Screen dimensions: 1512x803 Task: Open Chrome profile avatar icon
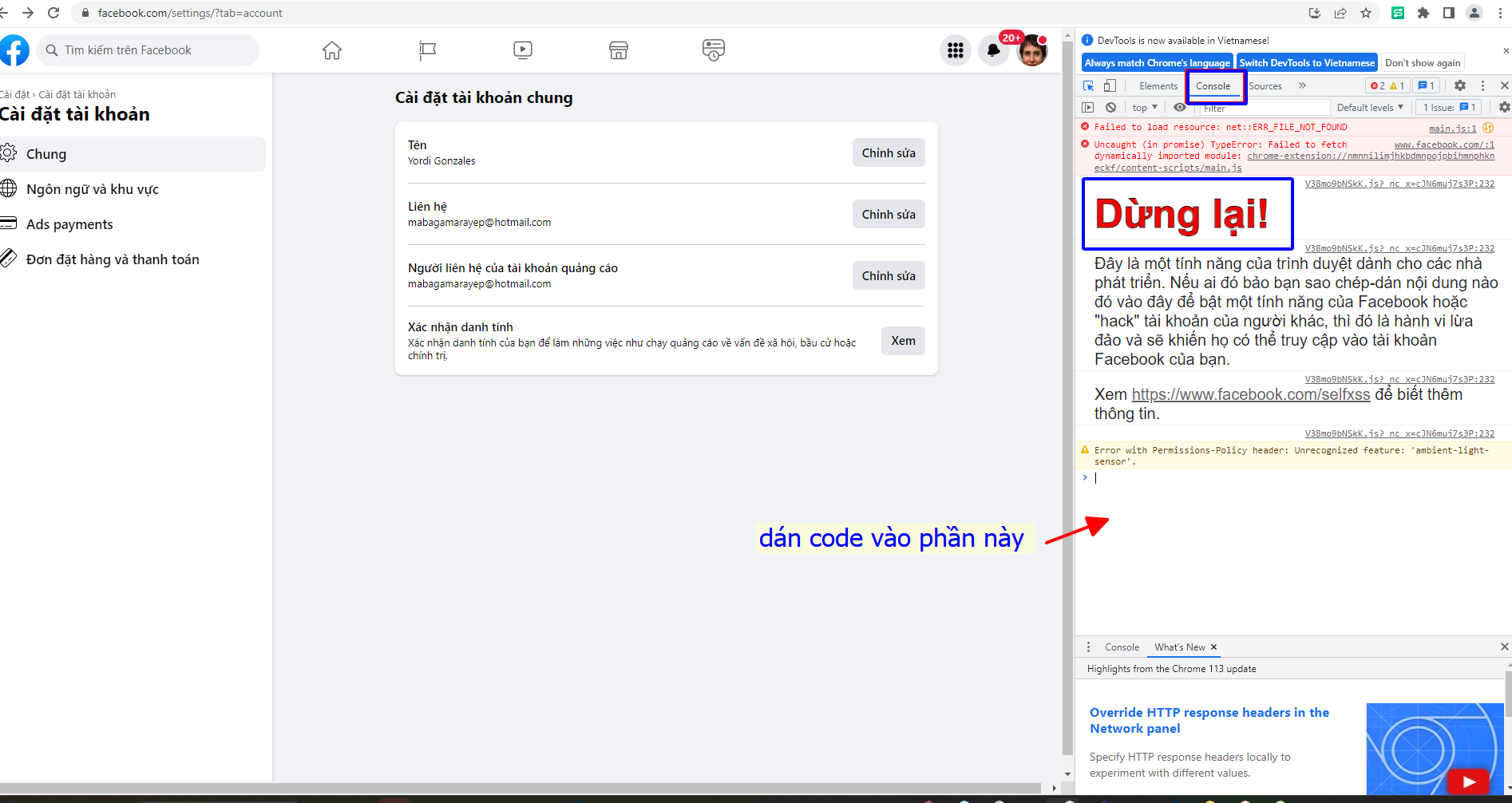pyautogui.click(x=1474, y=13)
